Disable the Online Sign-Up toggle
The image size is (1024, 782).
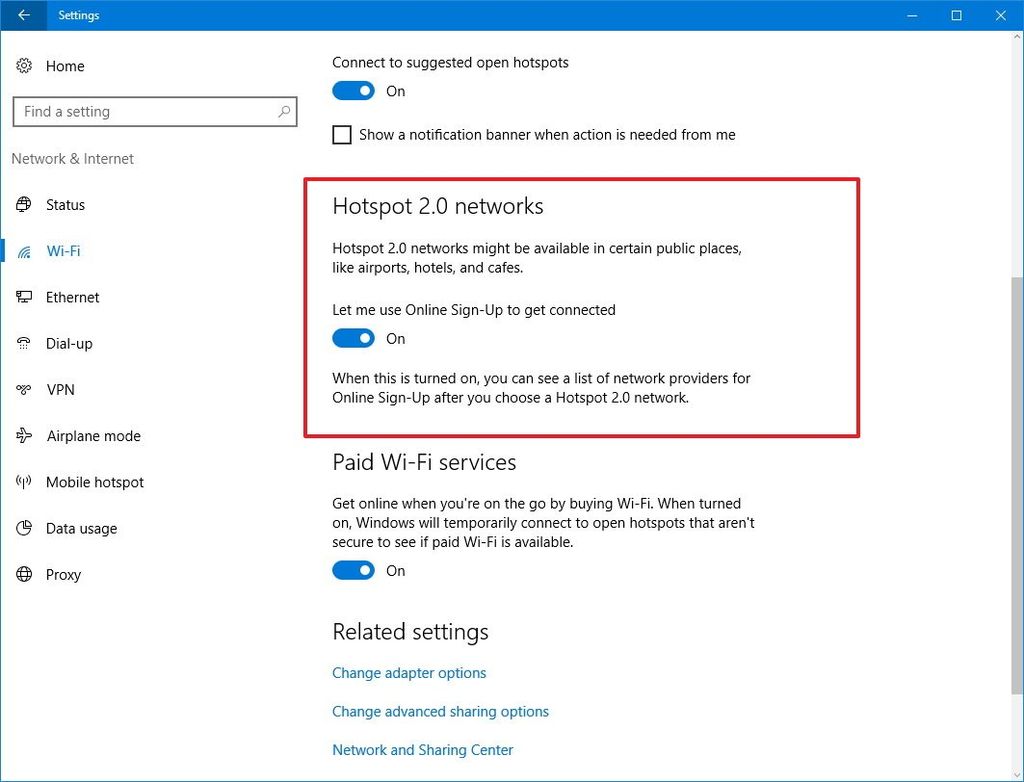pyautogui.click(x=353, y=338)
